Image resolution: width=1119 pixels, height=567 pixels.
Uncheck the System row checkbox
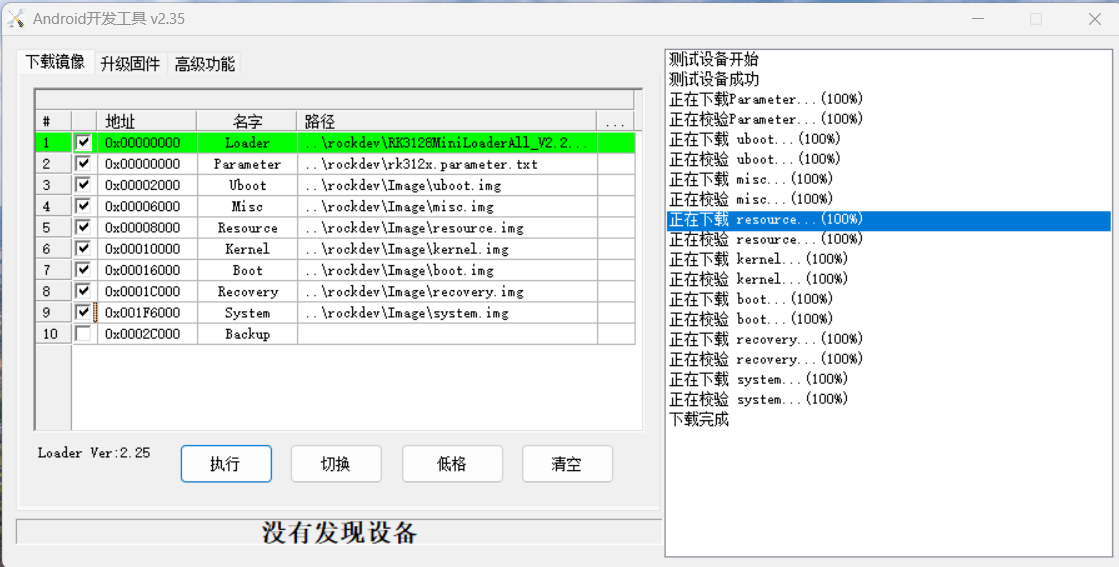click(x=83, y=312)
